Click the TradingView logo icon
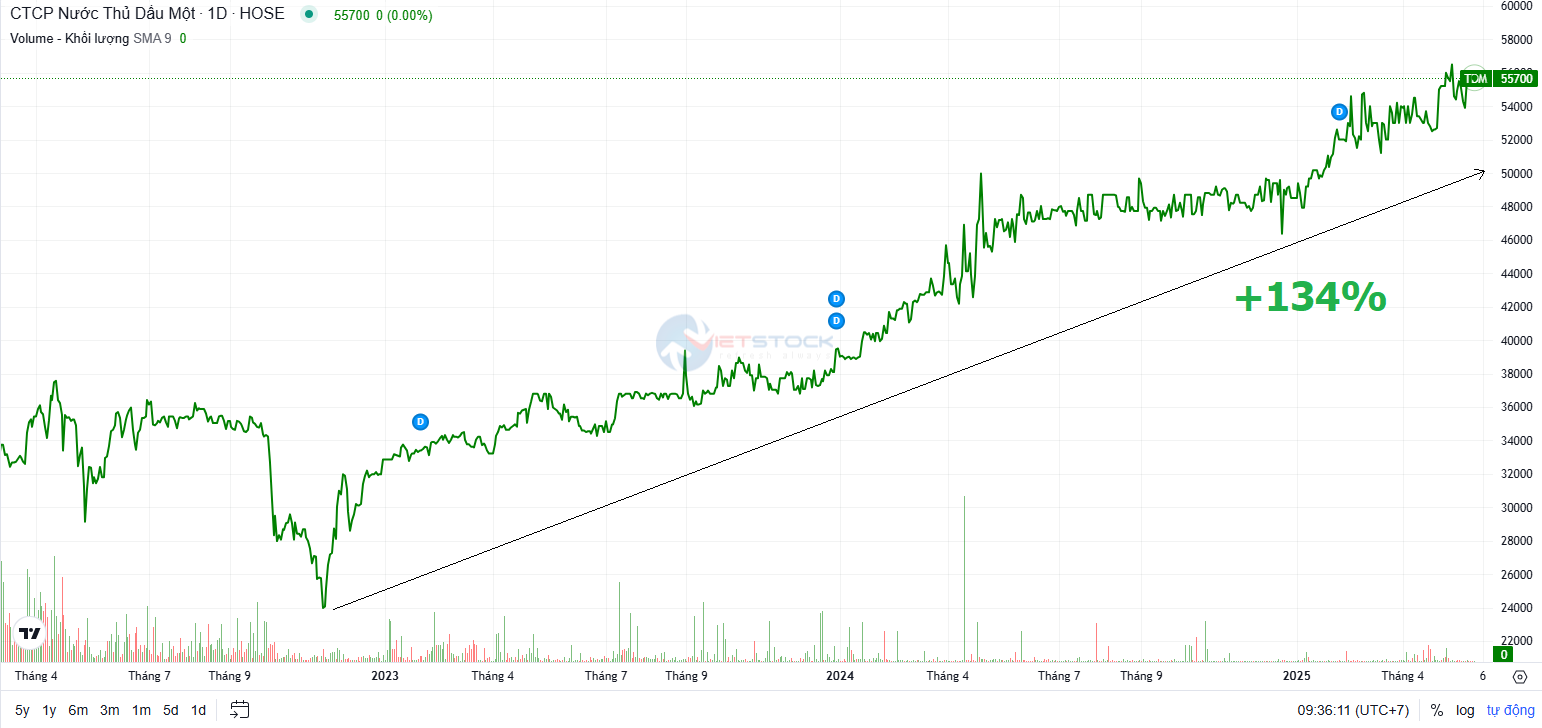1542x728 pixels. point(29,633)
